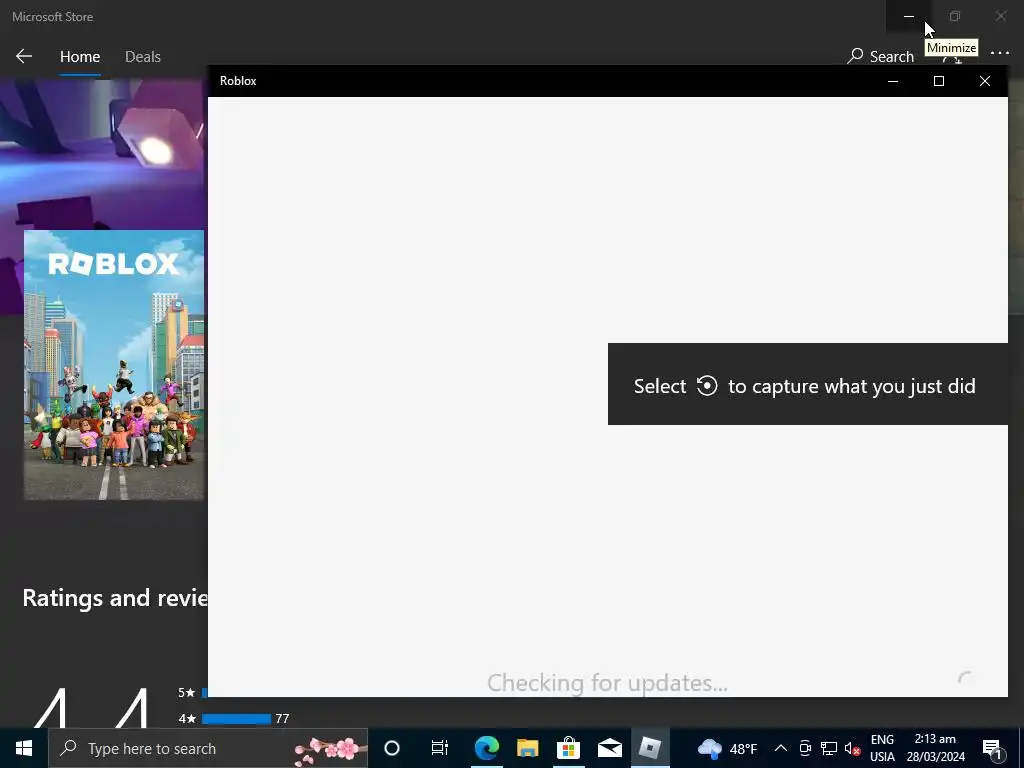Maximize the Roblox window

tap(938, 81)
